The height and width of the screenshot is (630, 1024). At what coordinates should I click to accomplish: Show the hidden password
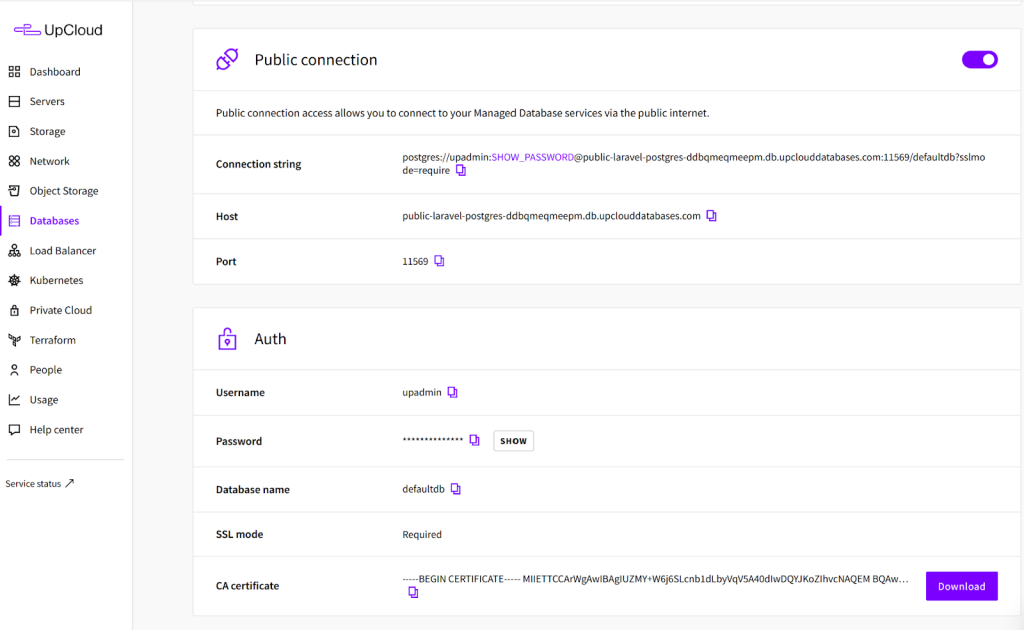tap(513, 441)
